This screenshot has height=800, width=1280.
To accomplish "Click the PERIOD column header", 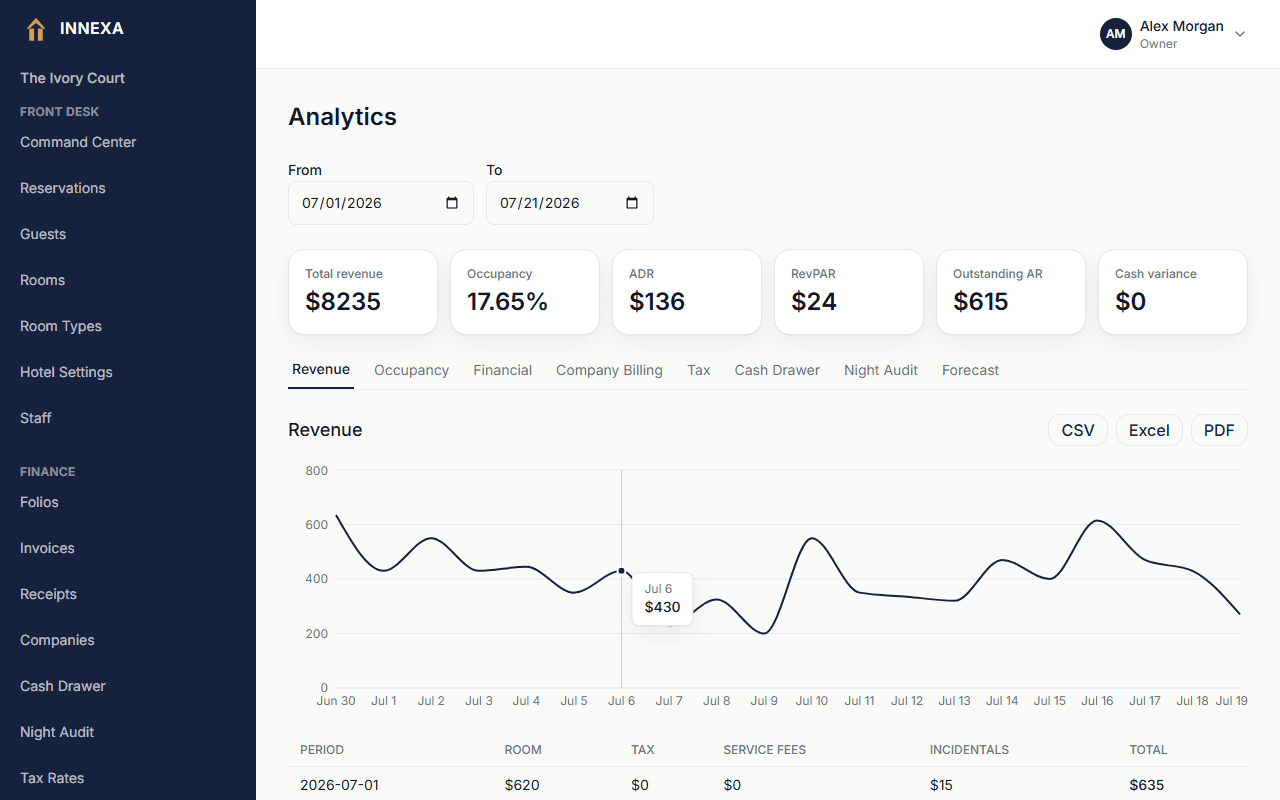I will (x=322, y=750).
